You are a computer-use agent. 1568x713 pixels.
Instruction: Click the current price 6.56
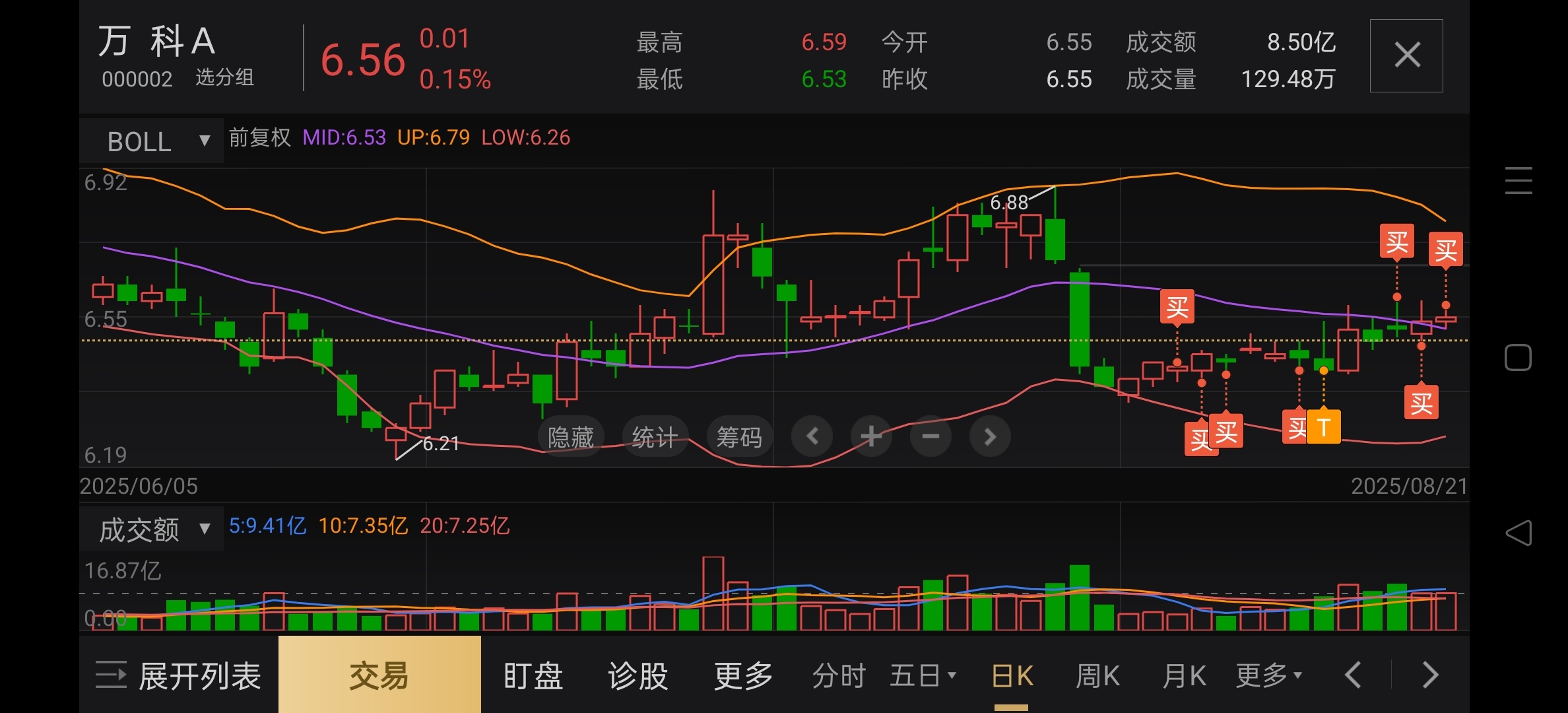[x=363, y=60]
